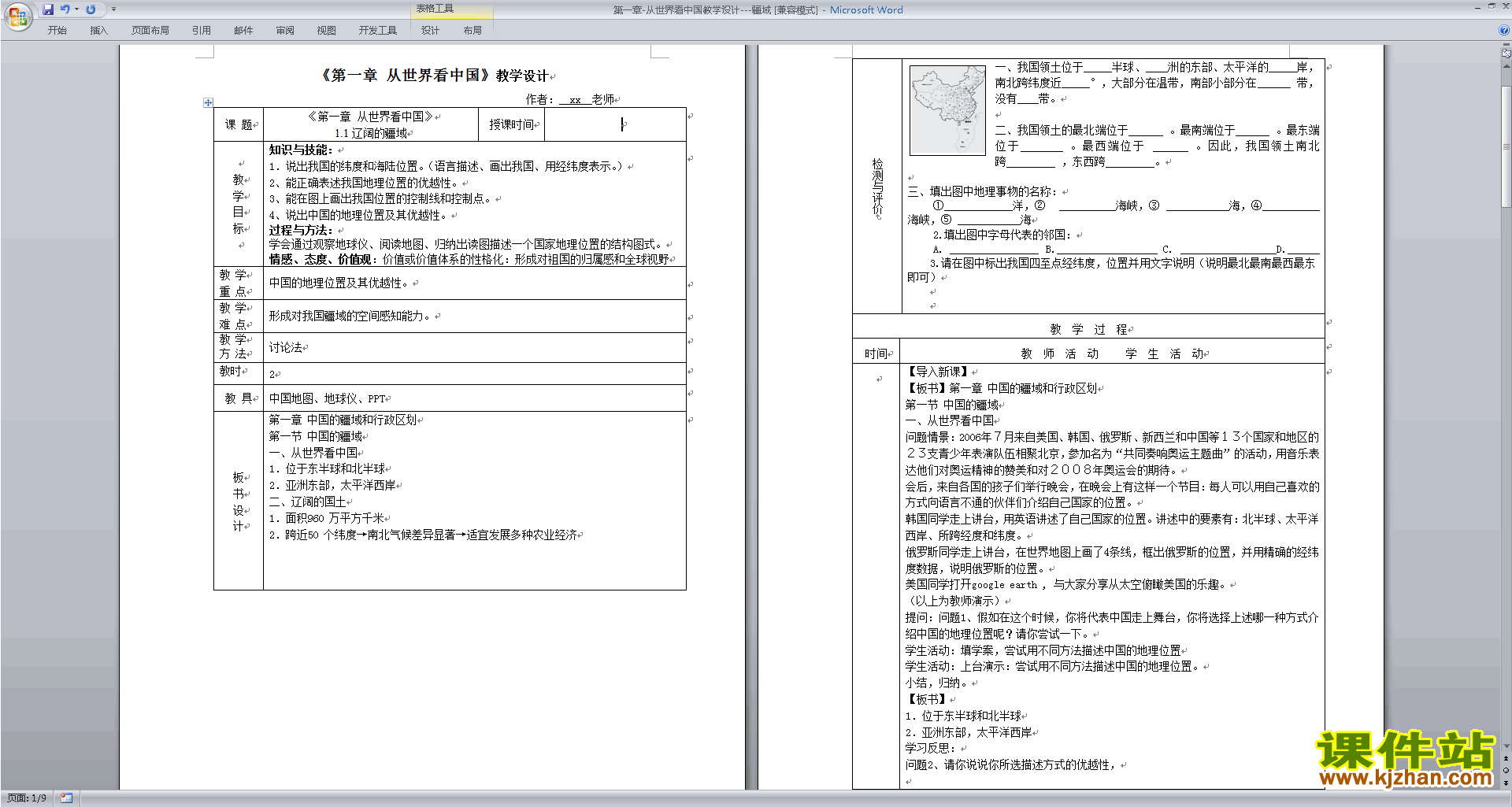1512x807 pixels.
Task: Undo the last action
Action: point(65,9)
